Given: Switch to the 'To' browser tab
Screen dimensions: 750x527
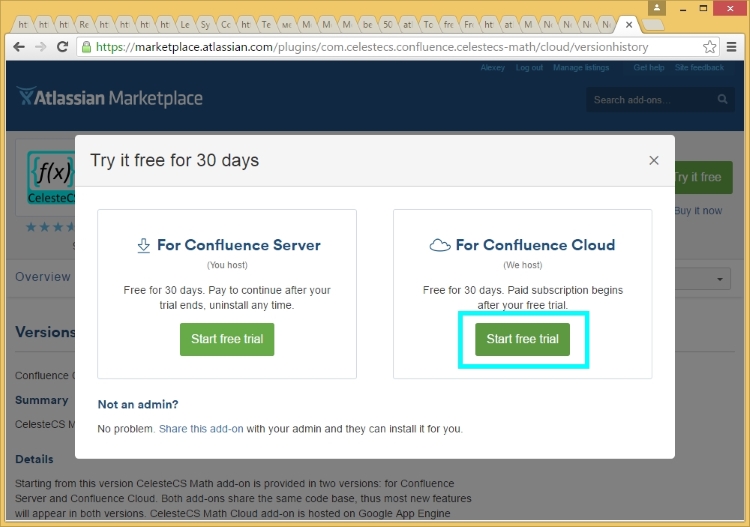Looking at the screenshot, I should (x=428, y=24).
